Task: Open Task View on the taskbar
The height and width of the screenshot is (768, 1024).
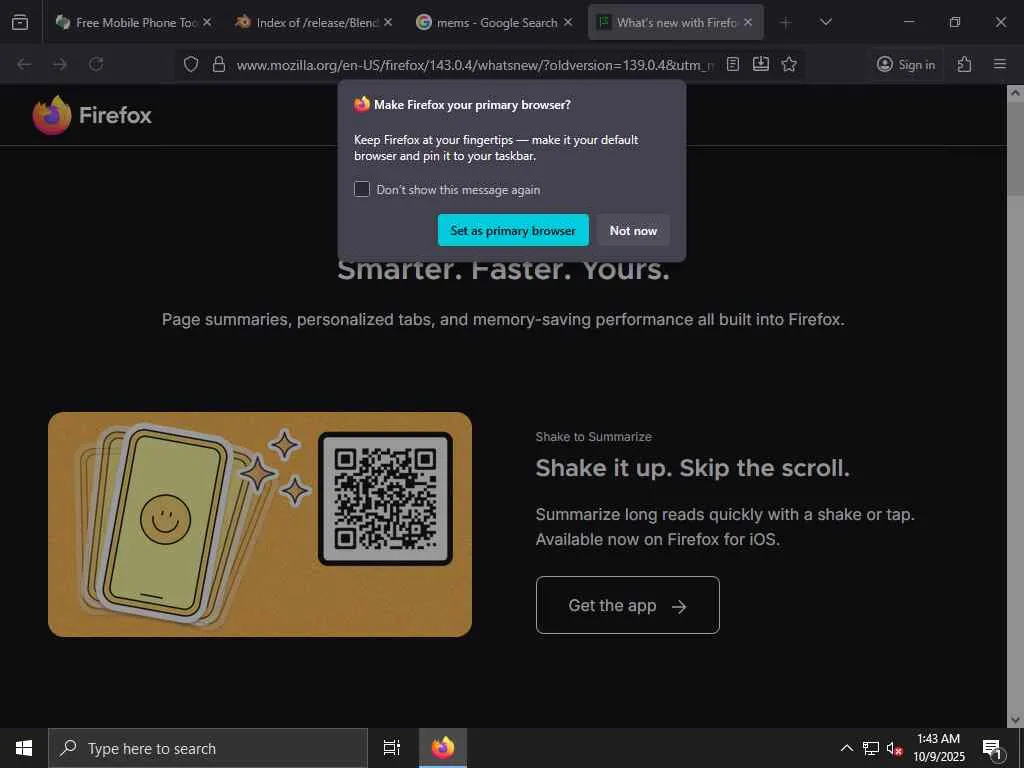Action: (392, 748)
